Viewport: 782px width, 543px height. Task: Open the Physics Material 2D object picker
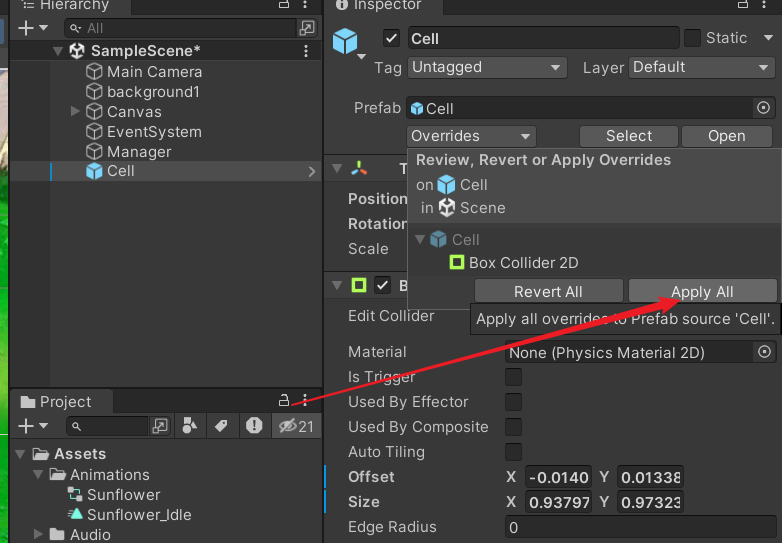pos(764,352)
